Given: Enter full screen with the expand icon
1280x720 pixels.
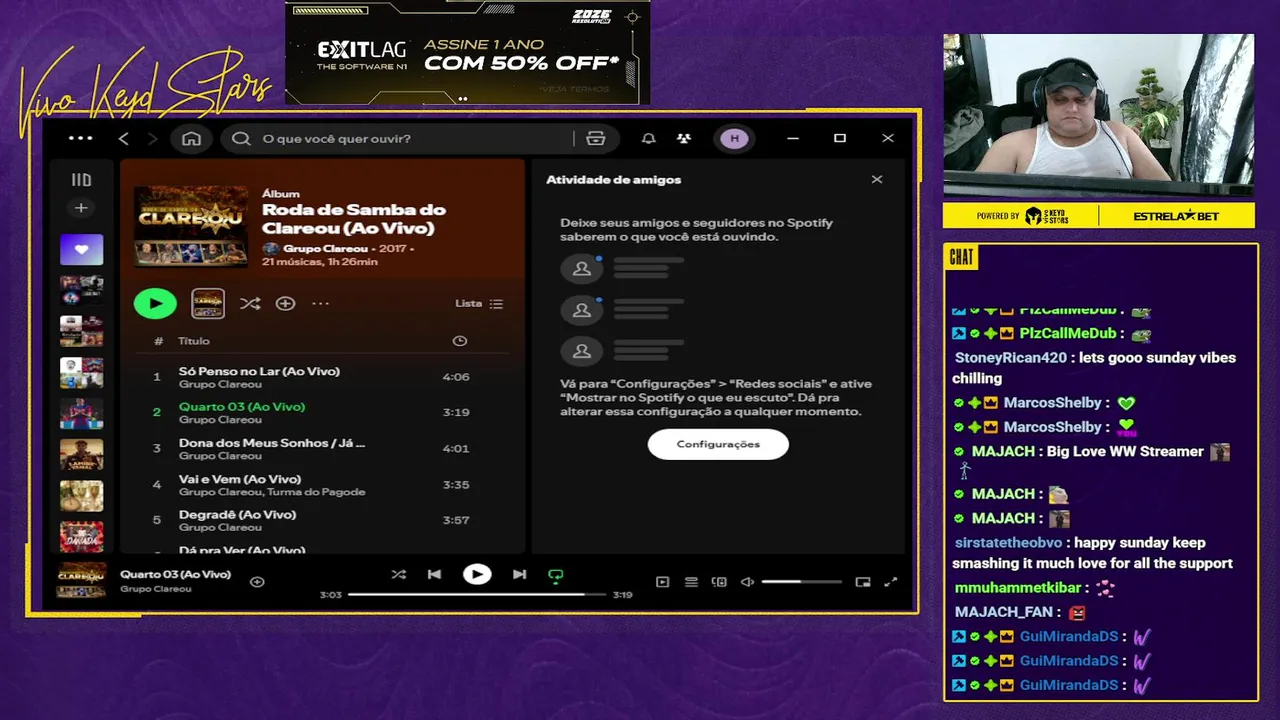Looking at the screenshot, I should click(x=891, y=582).
